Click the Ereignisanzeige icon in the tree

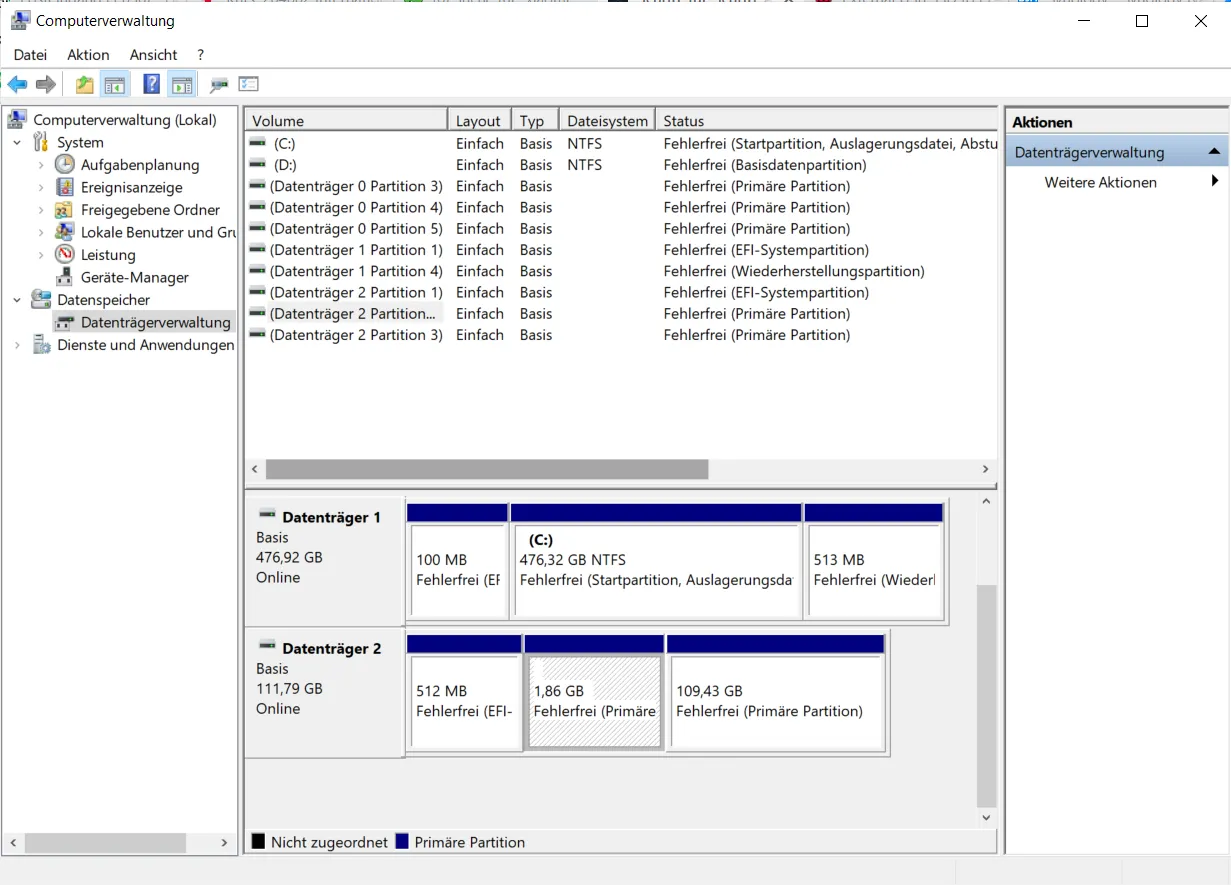[x=65, y=187]
